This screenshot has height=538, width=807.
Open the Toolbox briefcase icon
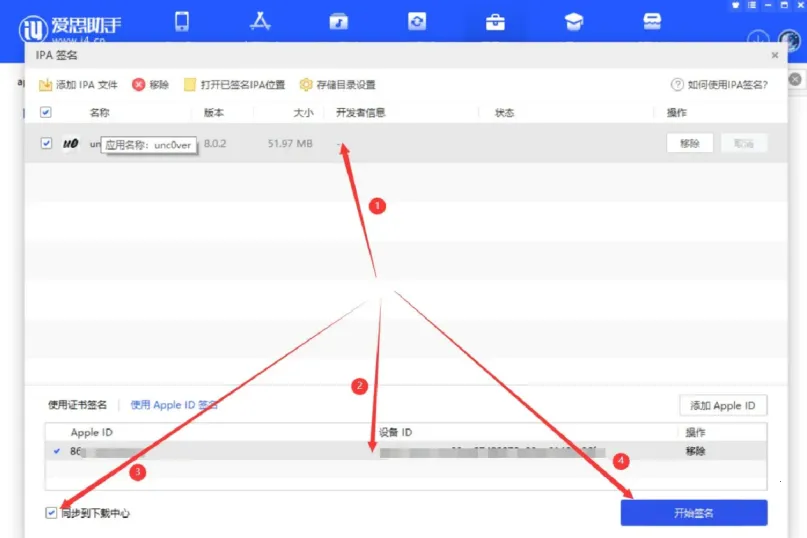495,22
